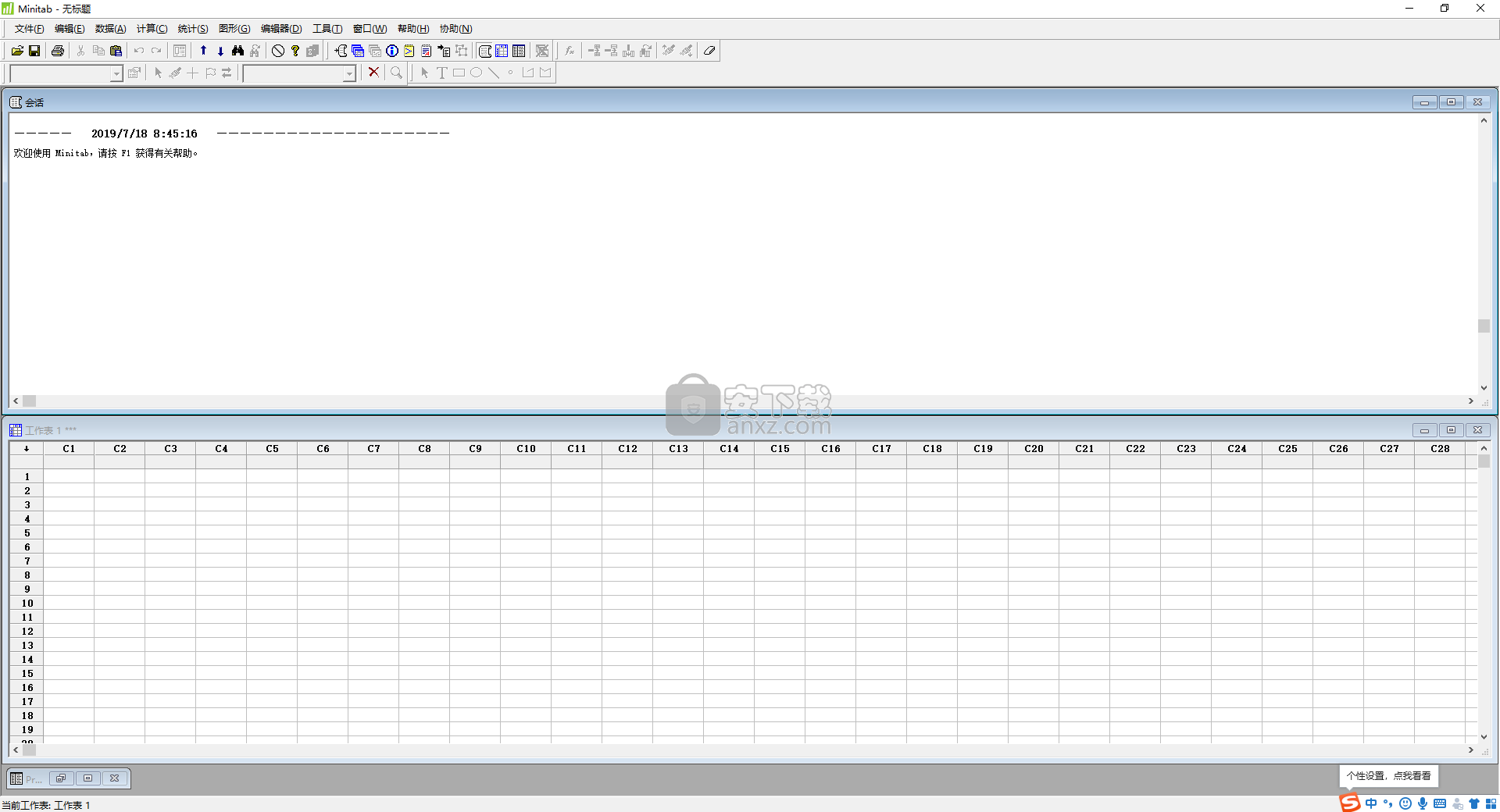Image resolution: width=1500 pixels, height=812 pixels.
Task: Click the Cancel circle-slash icon
Action: tap(277, 51)
